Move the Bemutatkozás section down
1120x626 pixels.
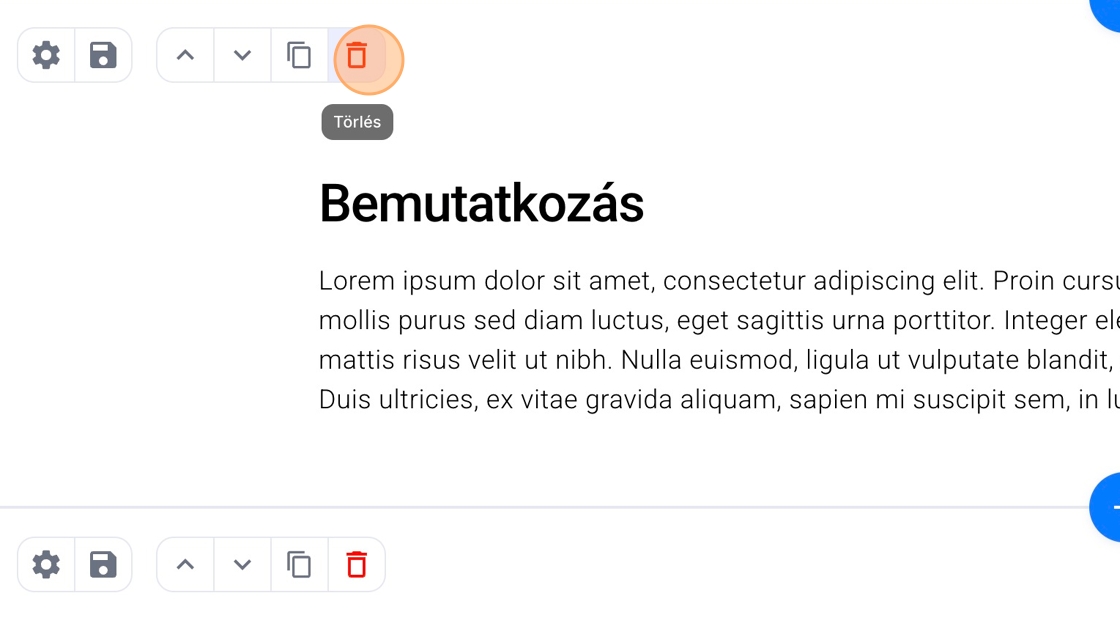pos(242,55)
